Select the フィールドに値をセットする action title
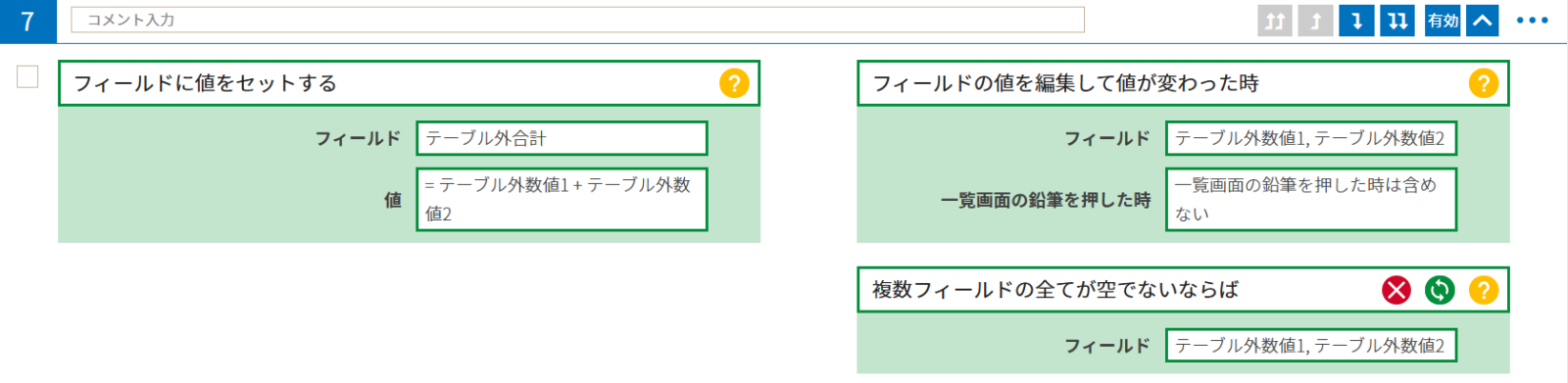This screenshot has height=383, width=1568. tap(205, 83)
